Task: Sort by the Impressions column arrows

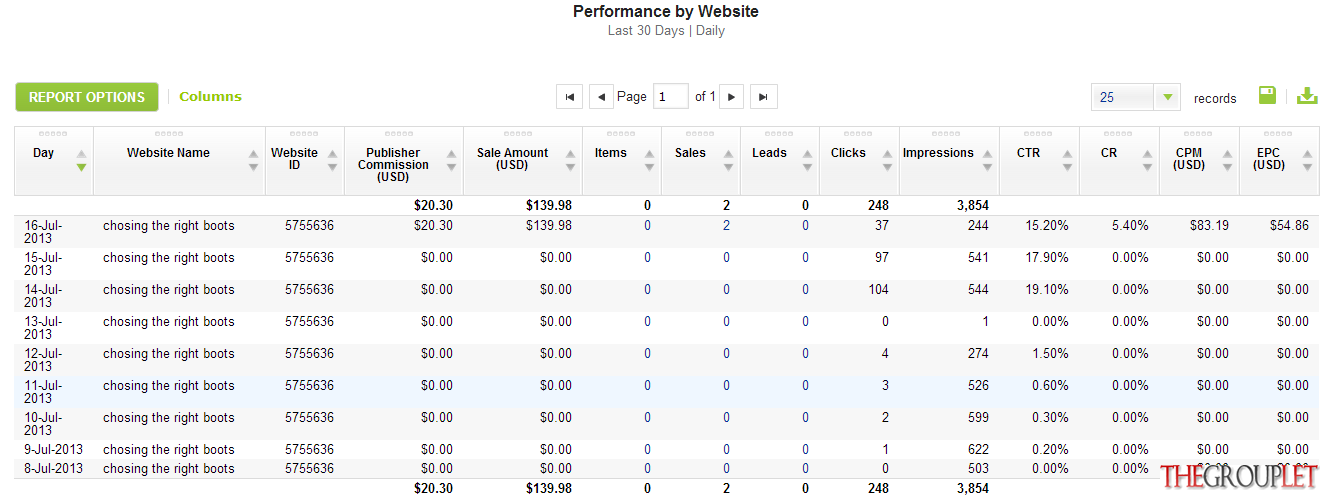Action: (988, 160)
